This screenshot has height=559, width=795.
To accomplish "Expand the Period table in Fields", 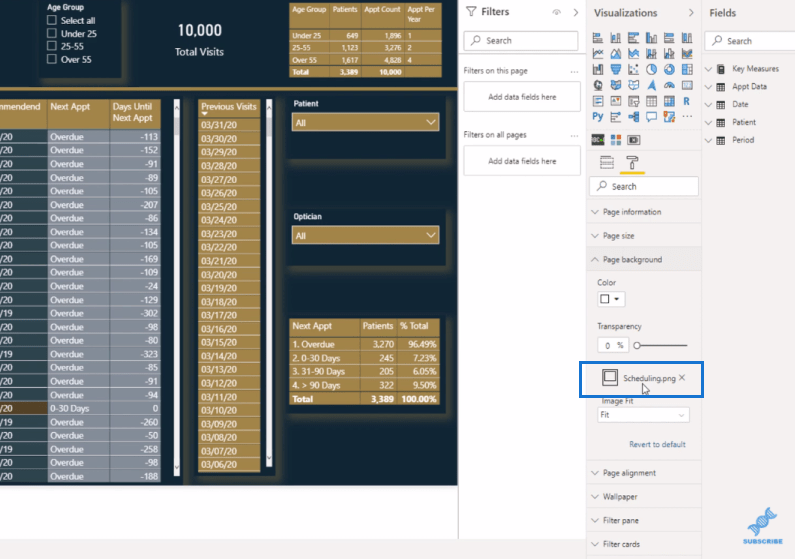I will coord(708,140).
